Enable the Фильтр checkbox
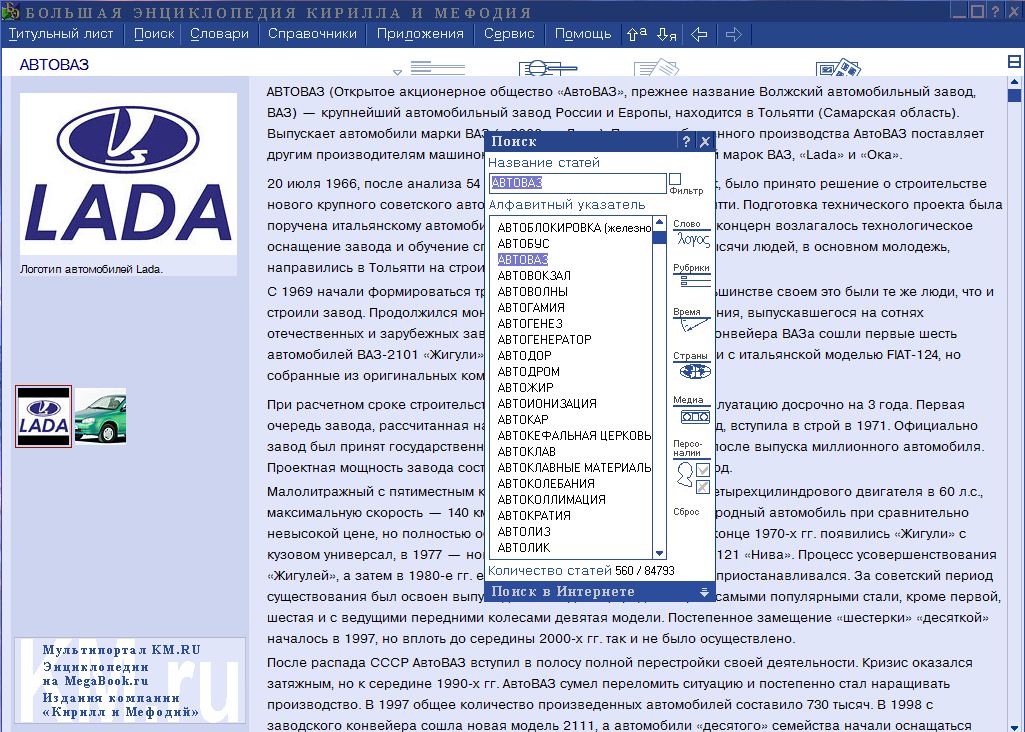Viewport: 1025px width, 732px height. tap(675, 179)
